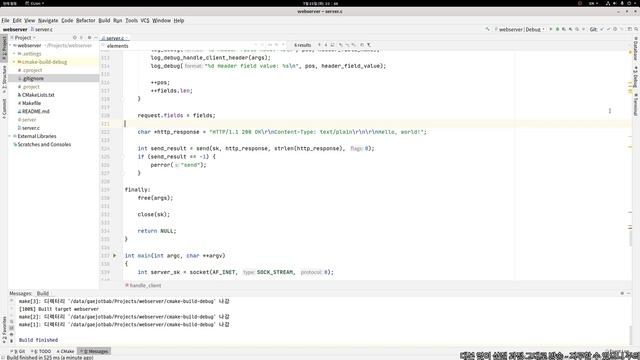This screenshot has height=360, width=640.
Task: Open Messages panel settings gear
Action: pyautogui.click(x=622, y=293)
